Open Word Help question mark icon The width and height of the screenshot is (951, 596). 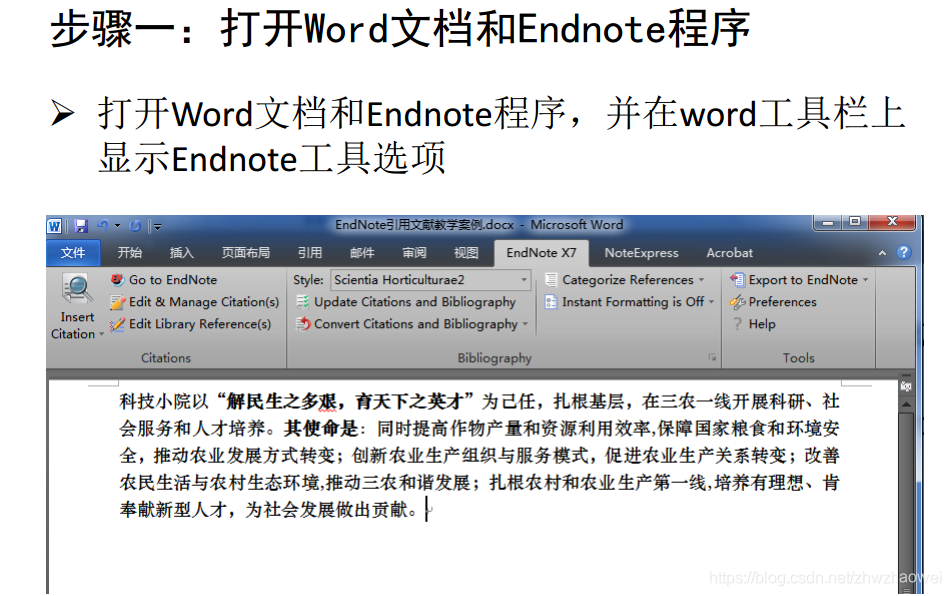904,252
